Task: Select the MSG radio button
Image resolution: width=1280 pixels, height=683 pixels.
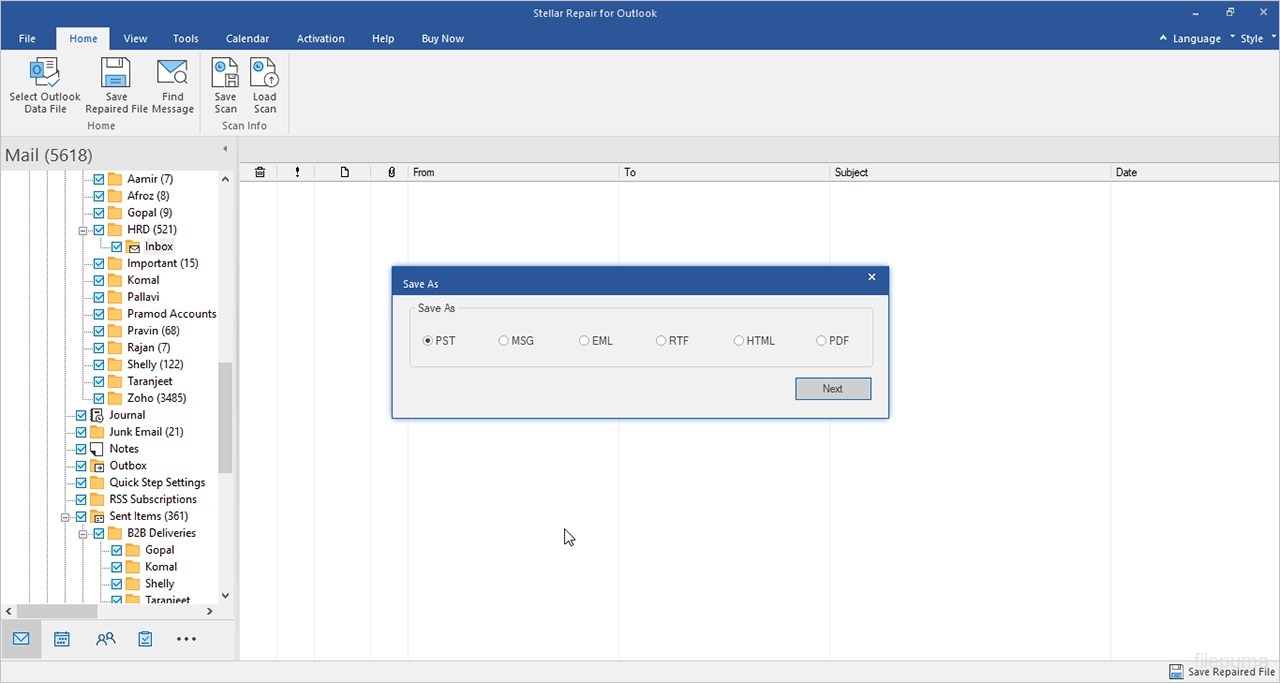Action: (504, 341)
